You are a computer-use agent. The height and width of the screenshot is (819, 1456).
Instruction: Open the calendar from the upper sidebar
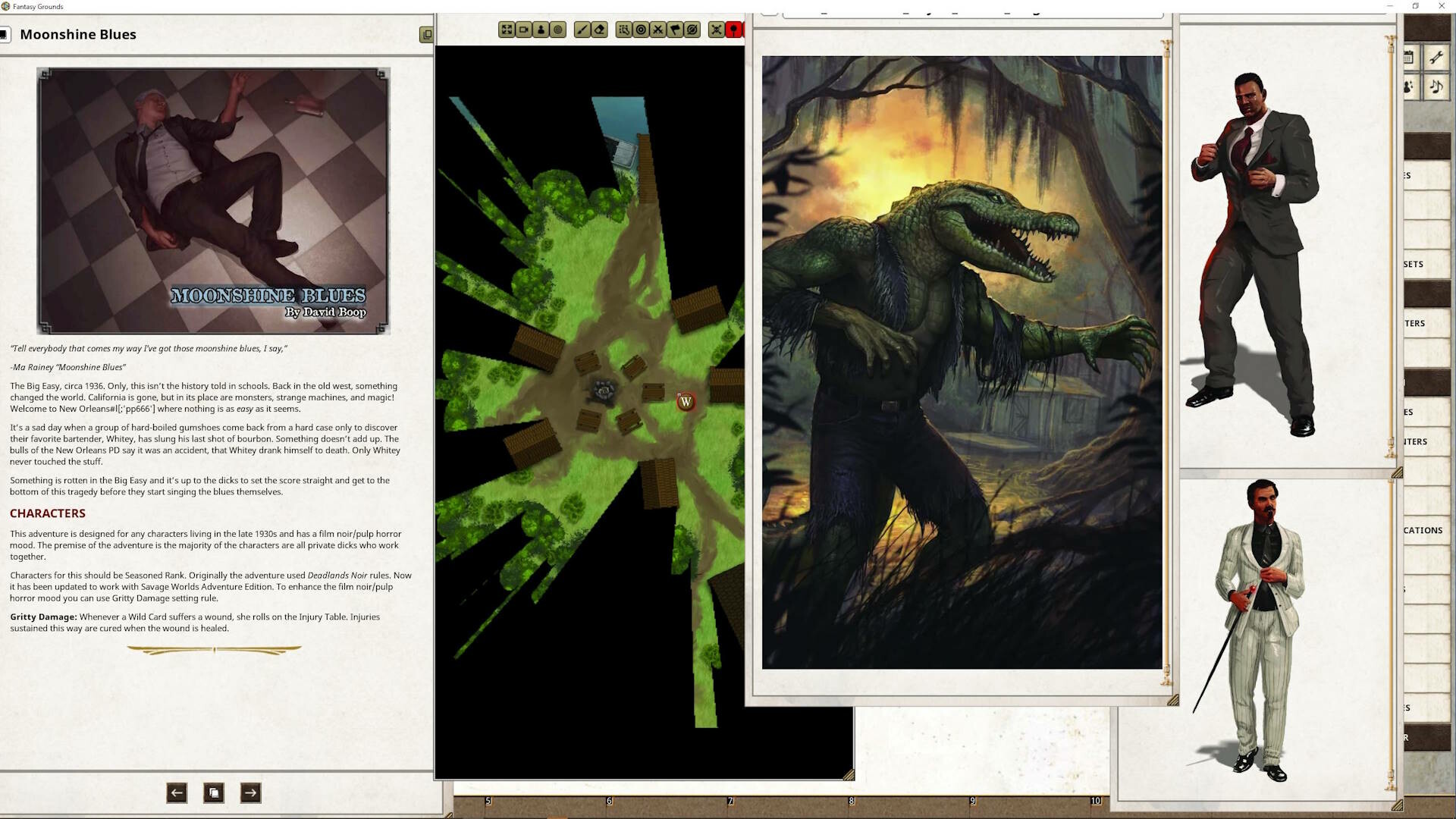click(1409, 58)
